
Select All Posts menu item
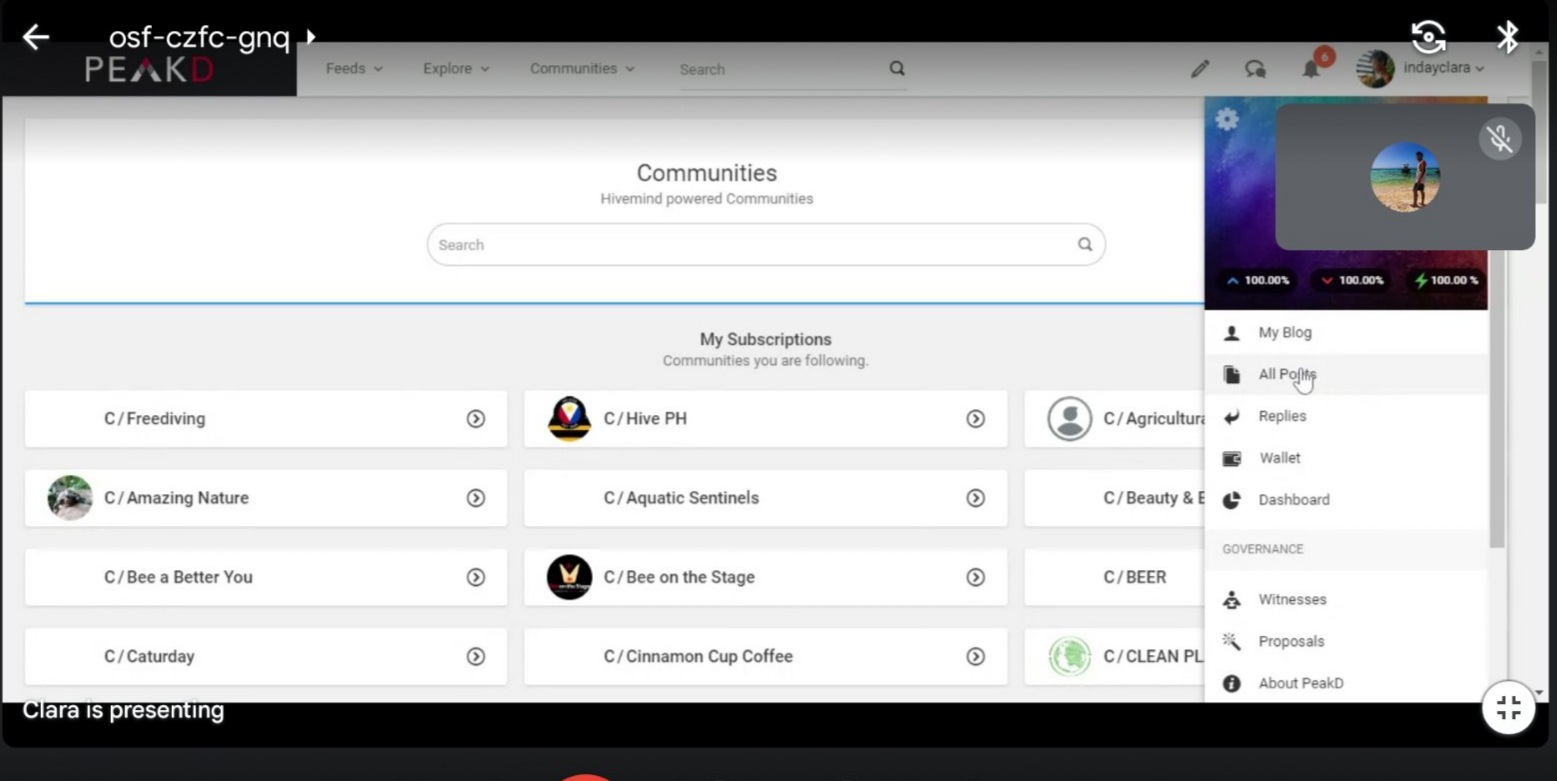1346,374
